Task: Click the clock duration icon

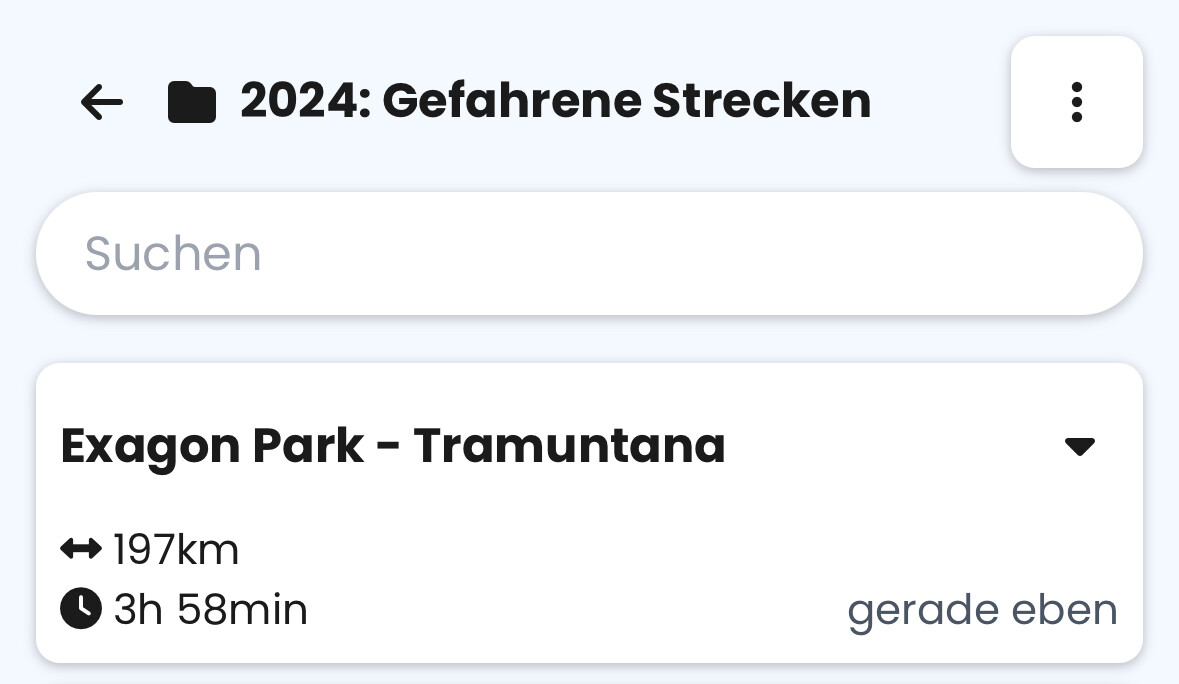Action: coord(81,608)
